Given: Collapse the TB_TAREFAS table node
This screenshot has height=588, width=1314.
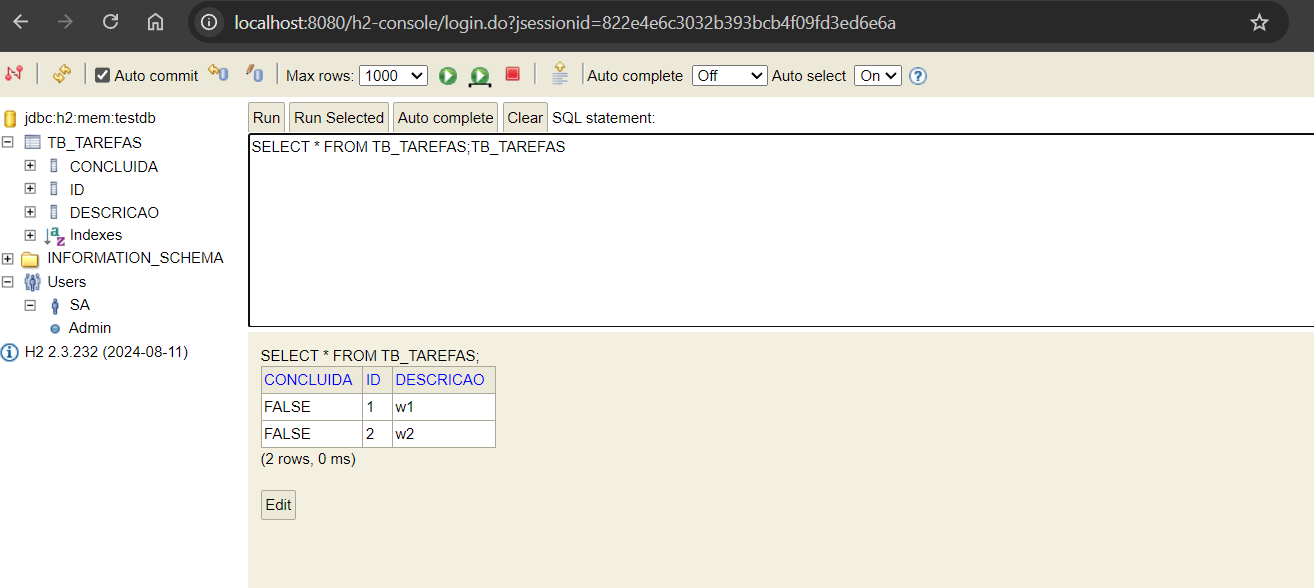Looking at the screenshot, I should coord(7,141).
